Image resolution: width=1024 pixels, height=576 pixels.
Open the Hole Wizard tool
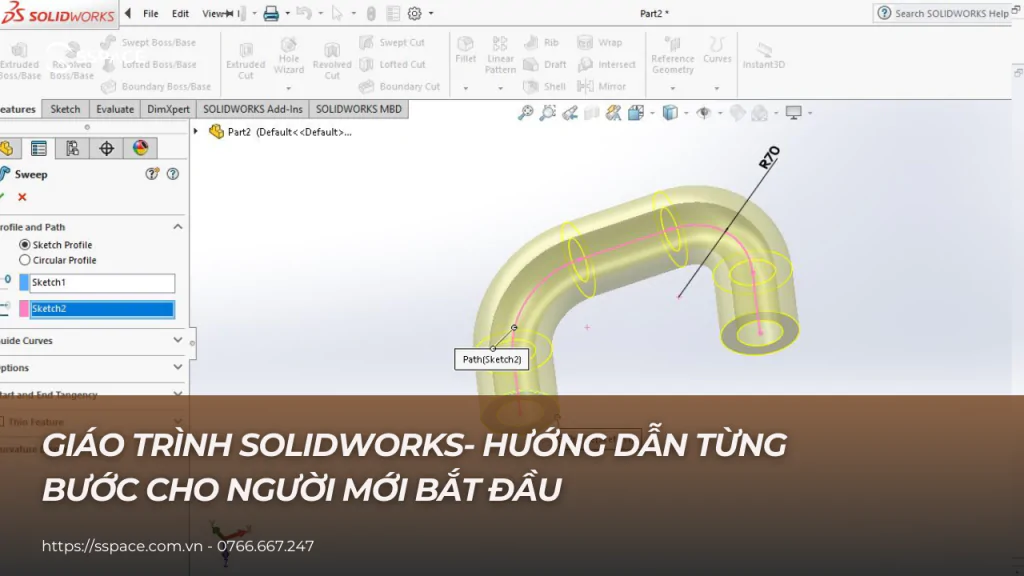tap(289, 56)
